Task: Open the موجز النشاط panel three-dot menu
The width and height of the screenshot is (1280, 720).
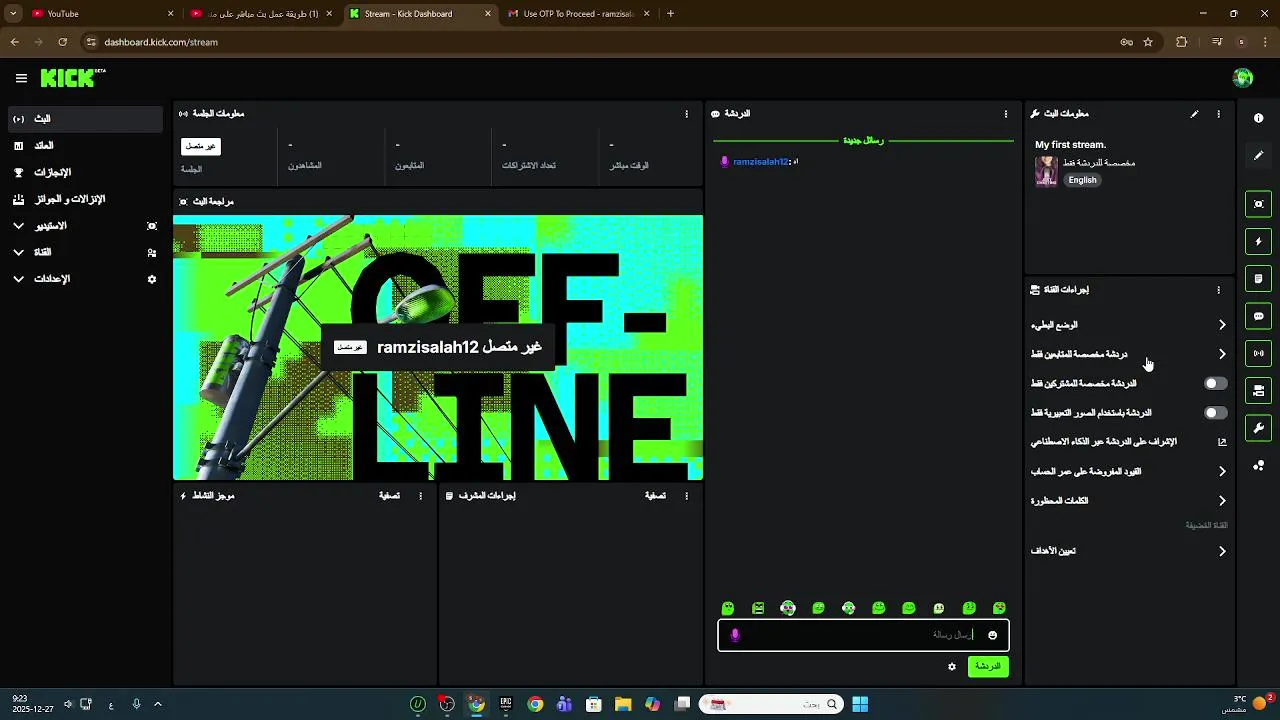Action: tap(420, 496)
